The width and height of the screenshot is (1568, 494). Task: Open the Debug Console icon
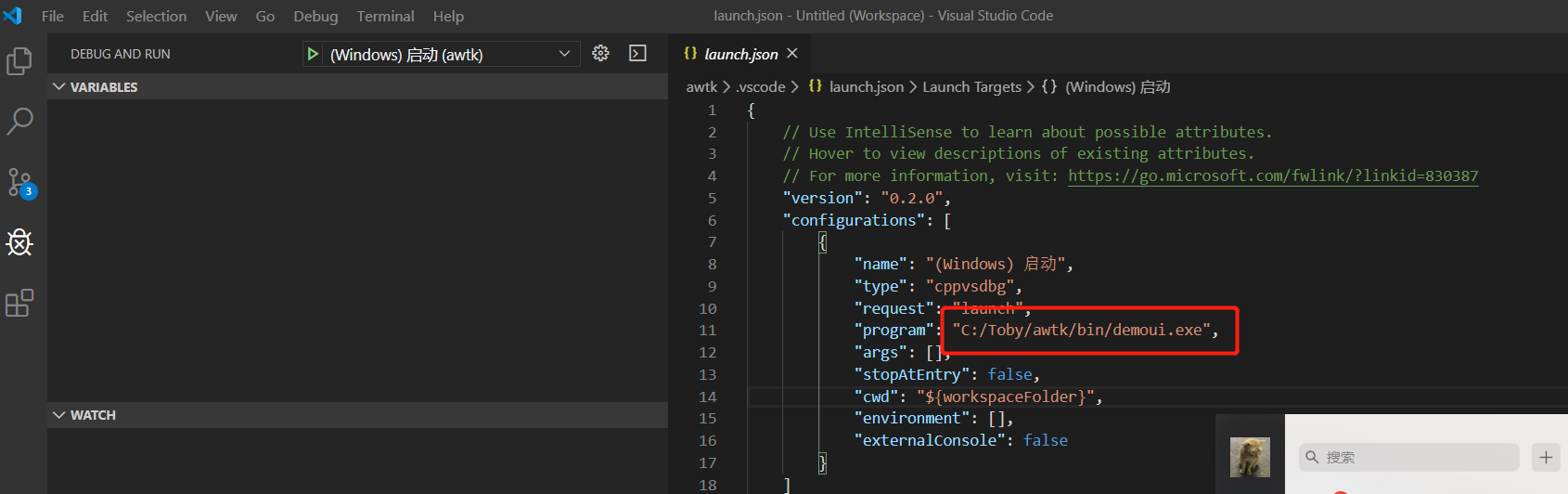(x=637, y=53)
